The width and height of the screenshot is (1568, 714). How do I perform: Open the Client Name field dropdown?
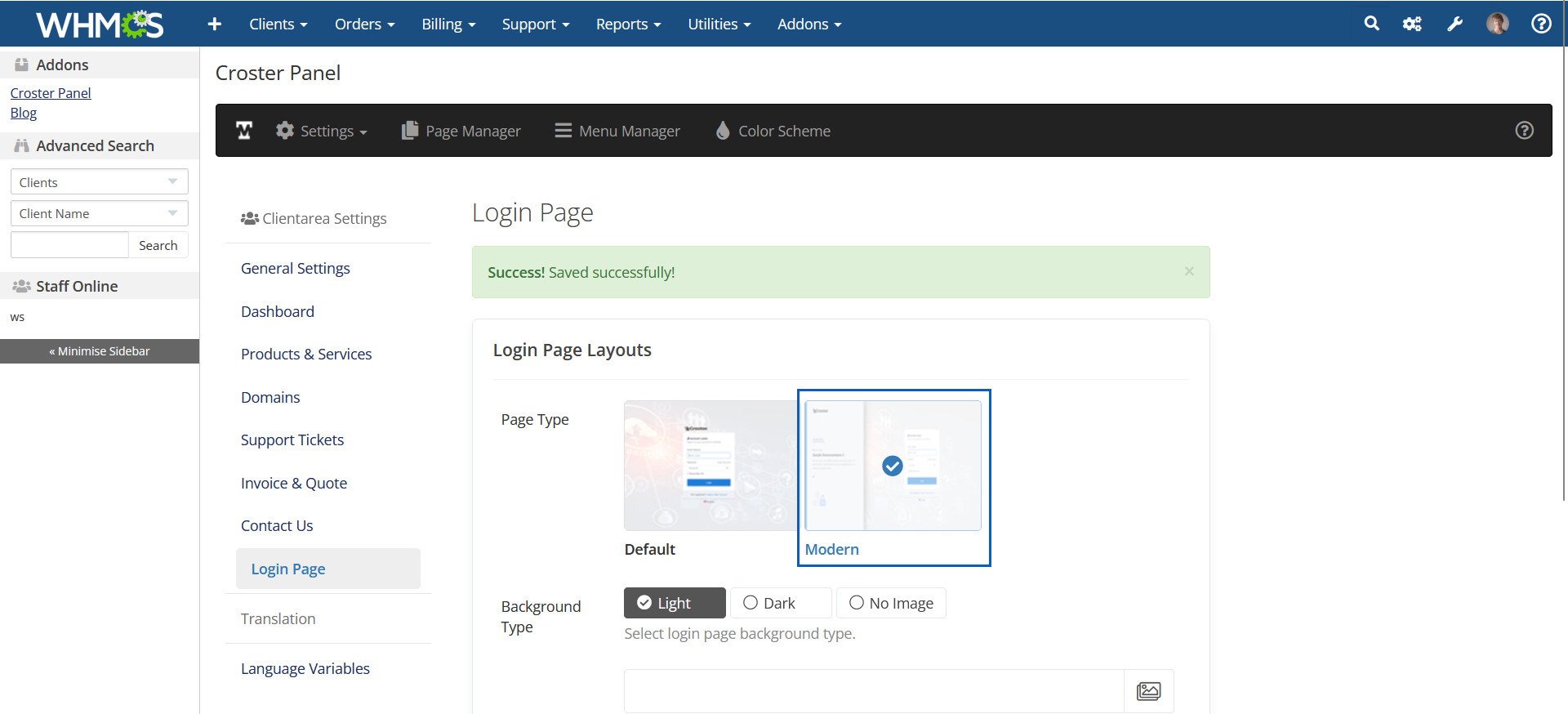99,213
